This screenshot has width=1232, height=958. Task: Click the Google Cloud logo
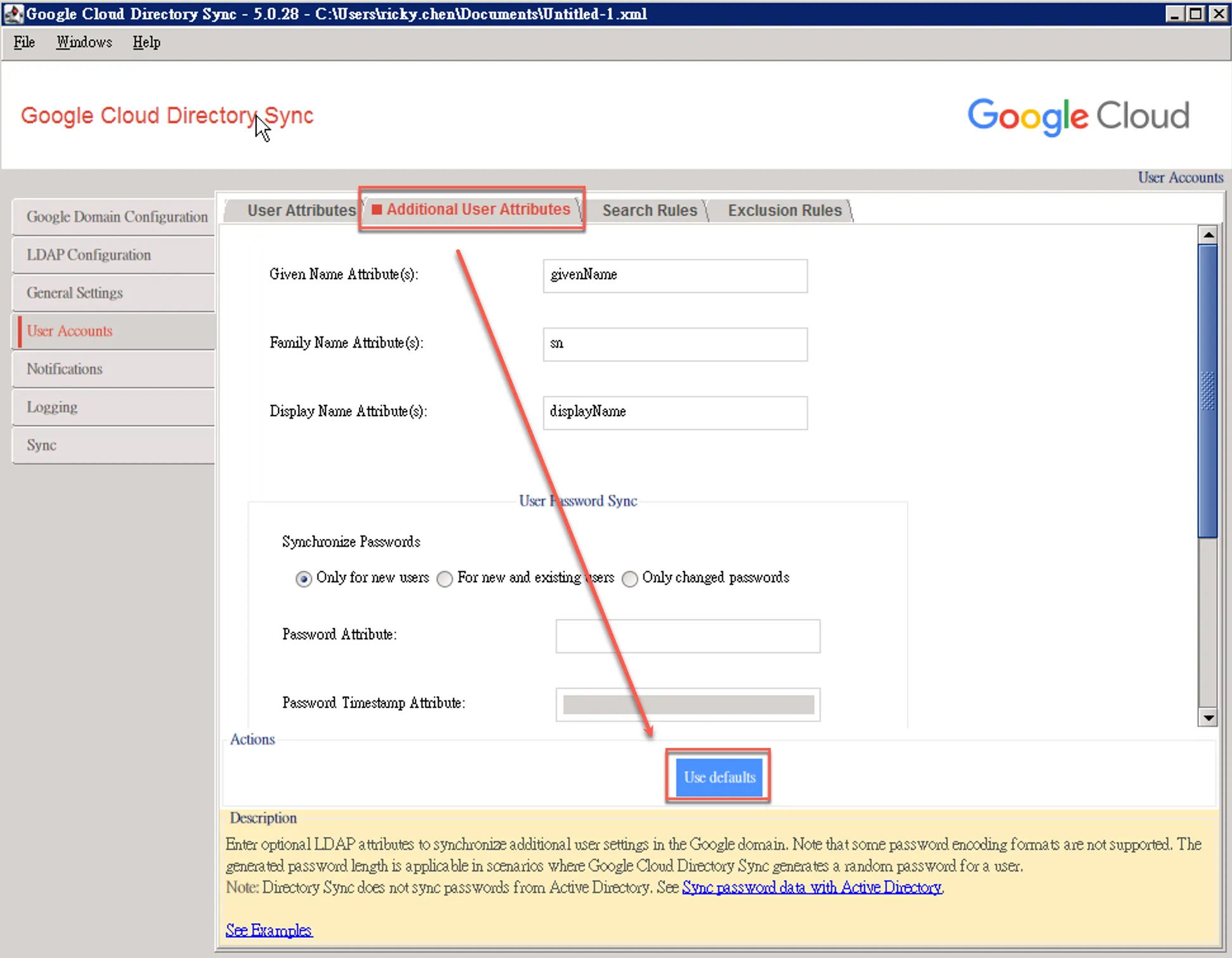click(x=1078, y=117)
